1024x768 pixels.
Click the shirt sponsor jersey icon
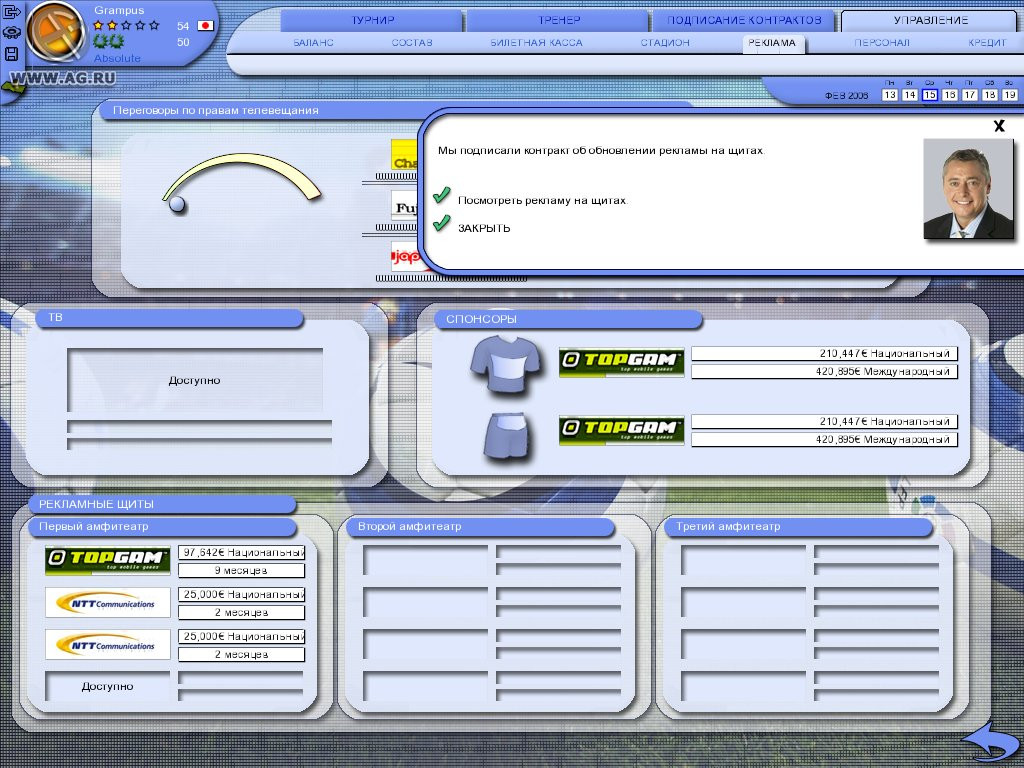505,364
